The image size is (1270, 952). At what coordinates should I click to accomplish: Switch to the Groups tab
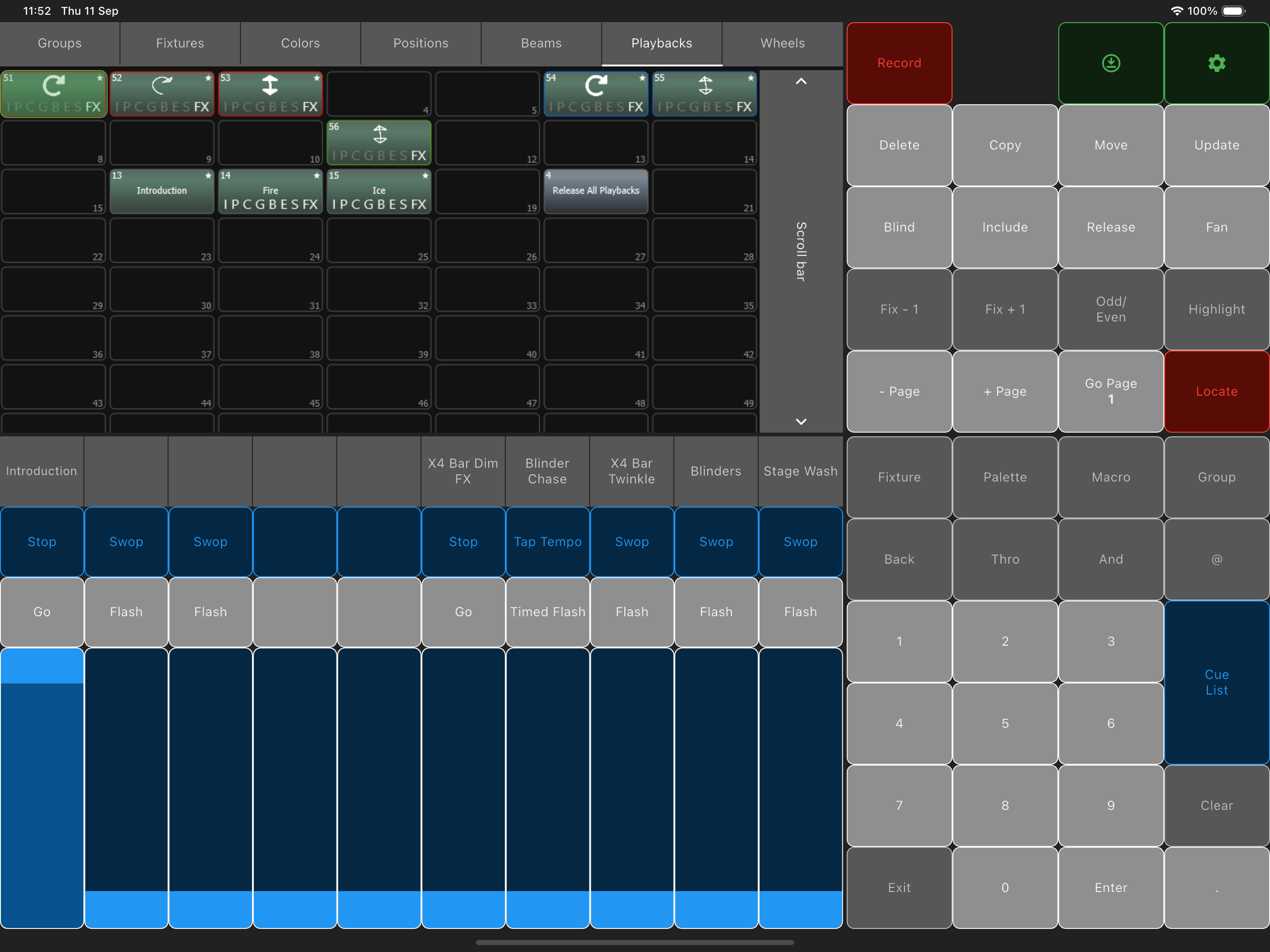[x=60, y=44]
